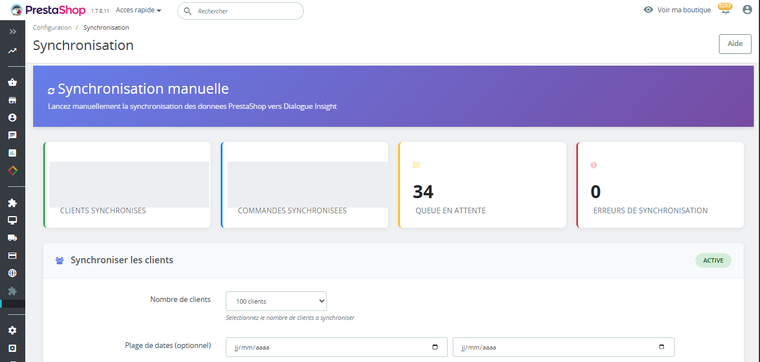Open the dashboard trending-up sidebar icon

coord(13,50)
